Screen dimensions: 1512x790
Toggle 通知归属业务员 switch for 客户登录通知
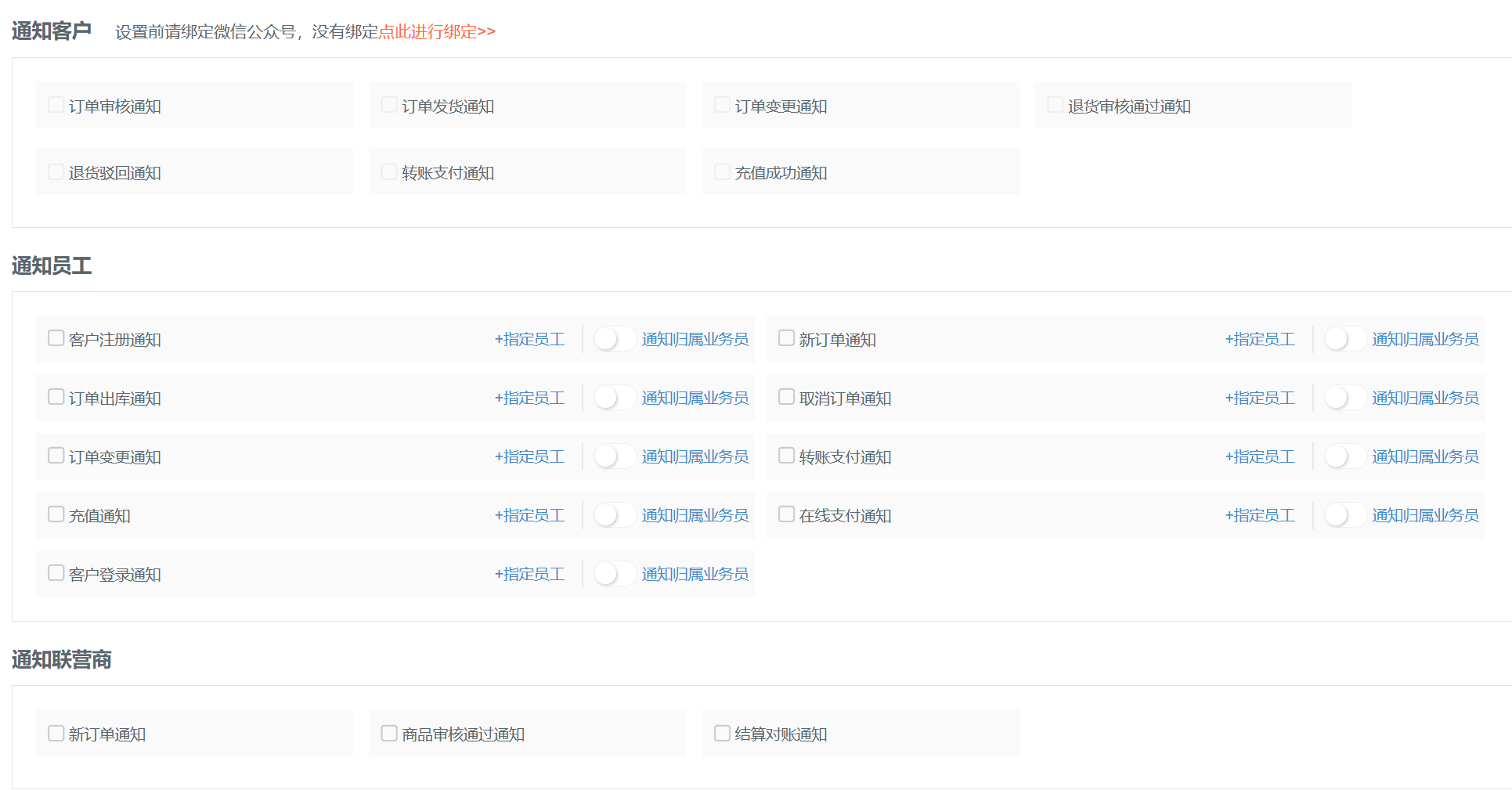coord(615,574)
